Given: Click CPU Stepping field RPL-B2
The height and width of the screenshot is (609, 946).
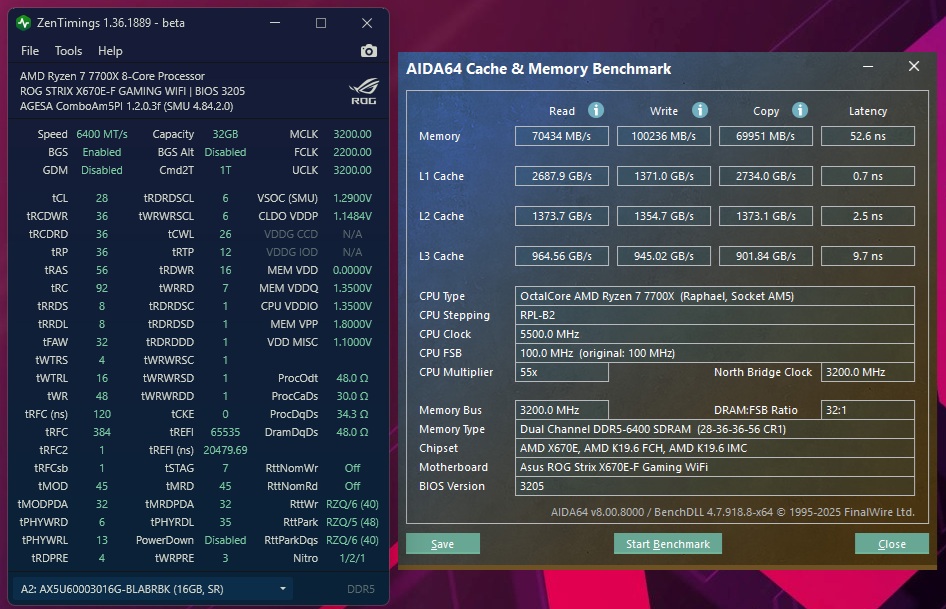Looking at the screenshot, I should [714, 315].
